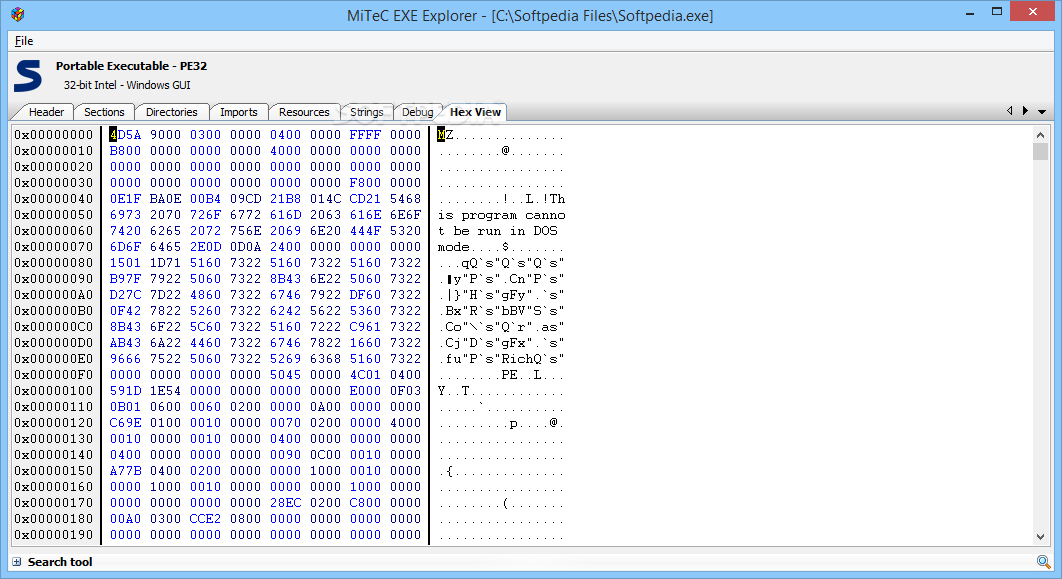Expand the Search tool panel

click(16, 561)
